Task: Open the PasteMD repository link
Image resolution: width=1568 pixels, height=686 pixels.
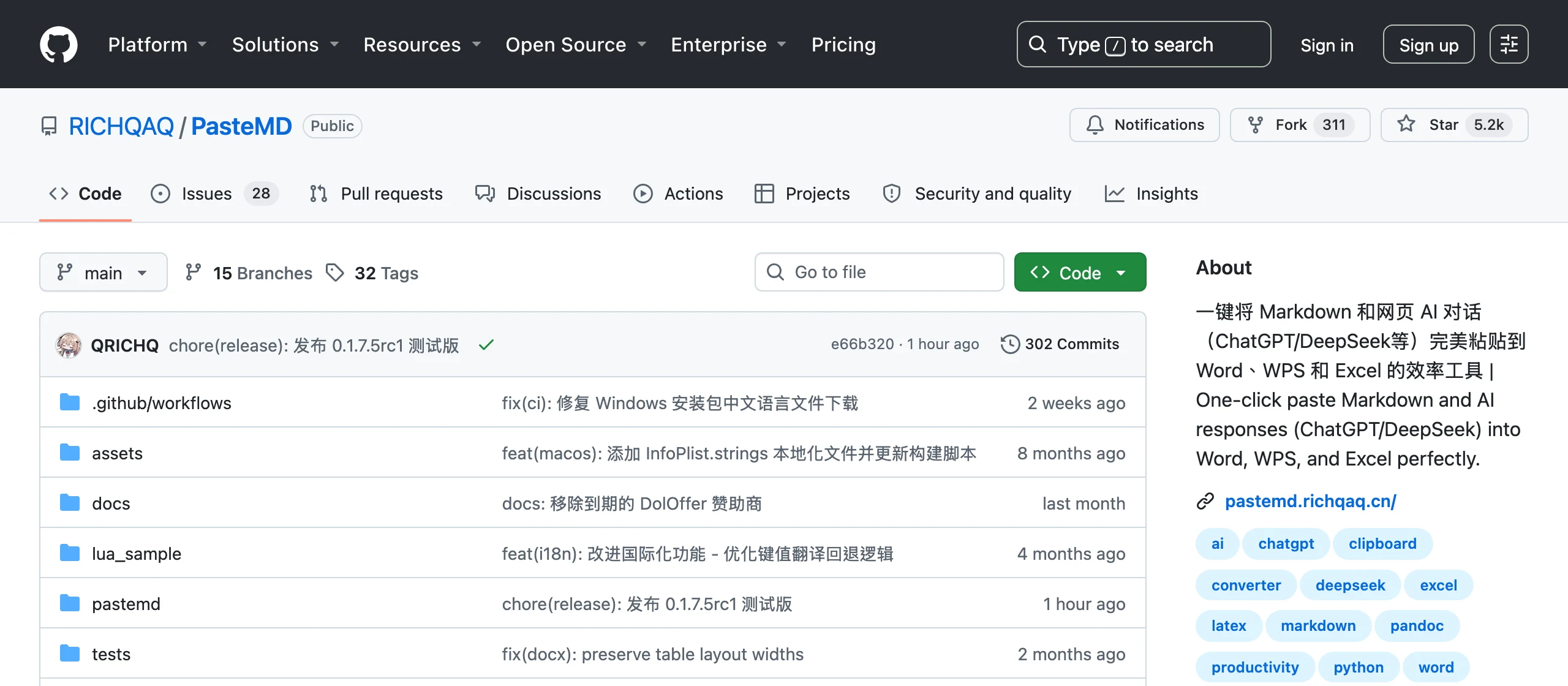Action: pos(241,126)
